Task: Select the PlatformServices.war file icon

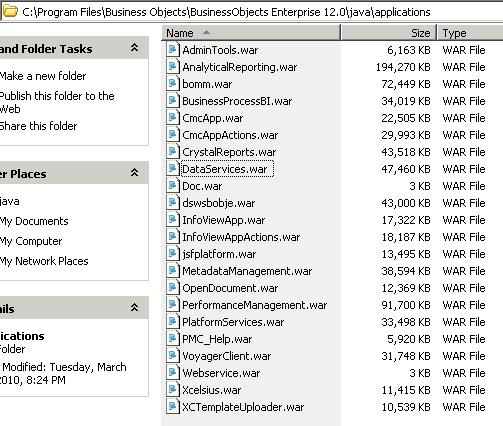Action: [x=173, y=322]
